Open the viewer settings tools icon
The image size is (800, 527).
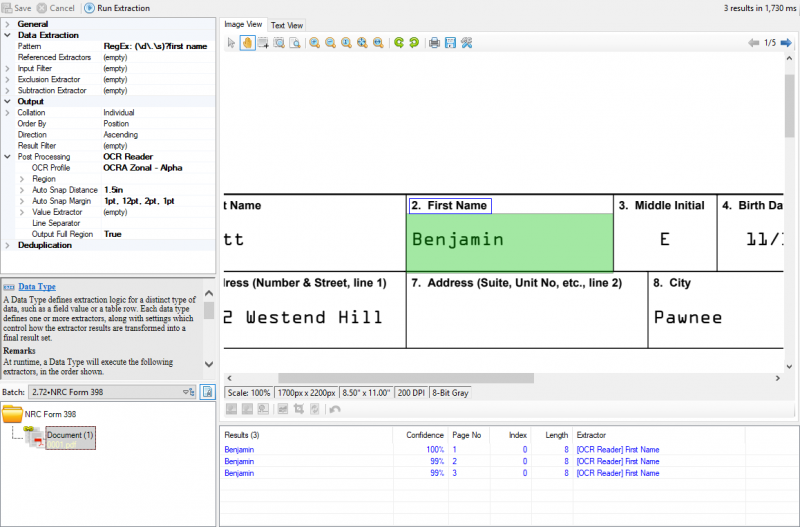pyautogui.click(x=466, y=43)
